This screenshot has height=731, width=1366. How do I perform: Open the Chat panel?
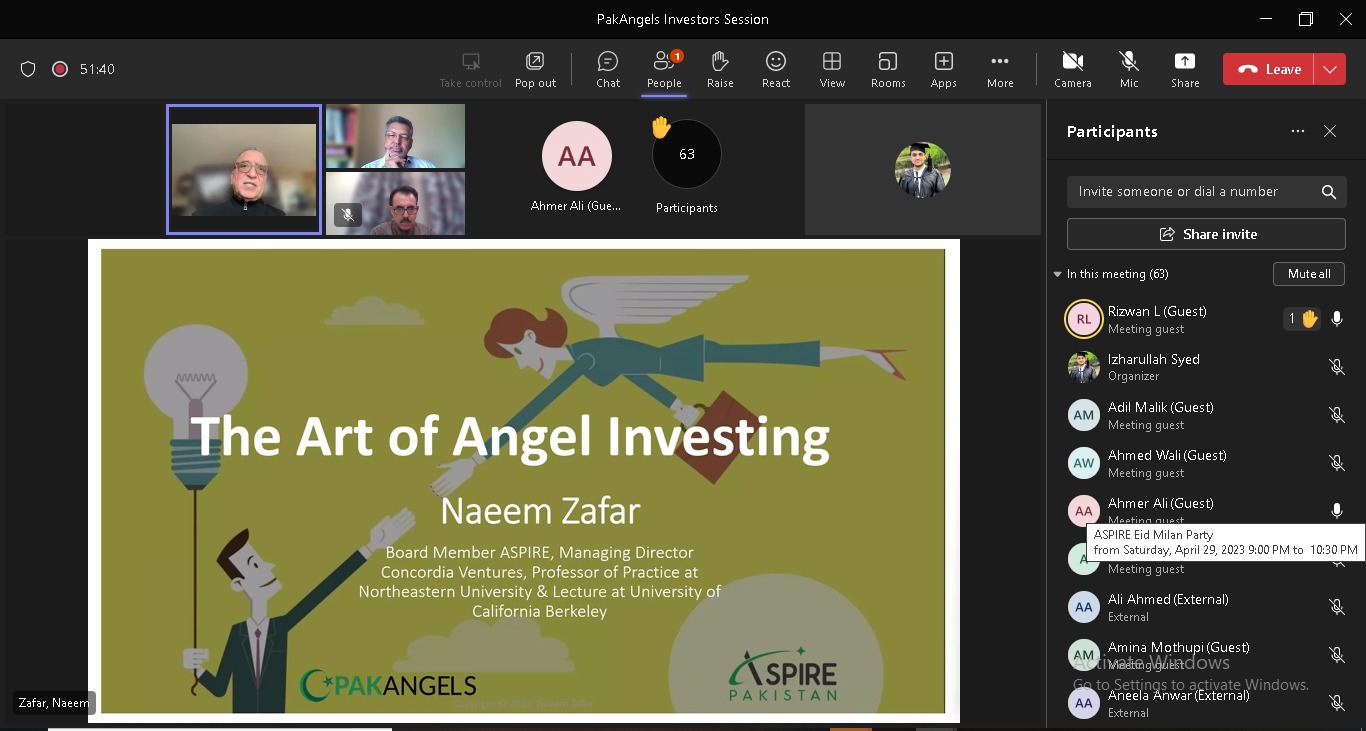[608, 69]
